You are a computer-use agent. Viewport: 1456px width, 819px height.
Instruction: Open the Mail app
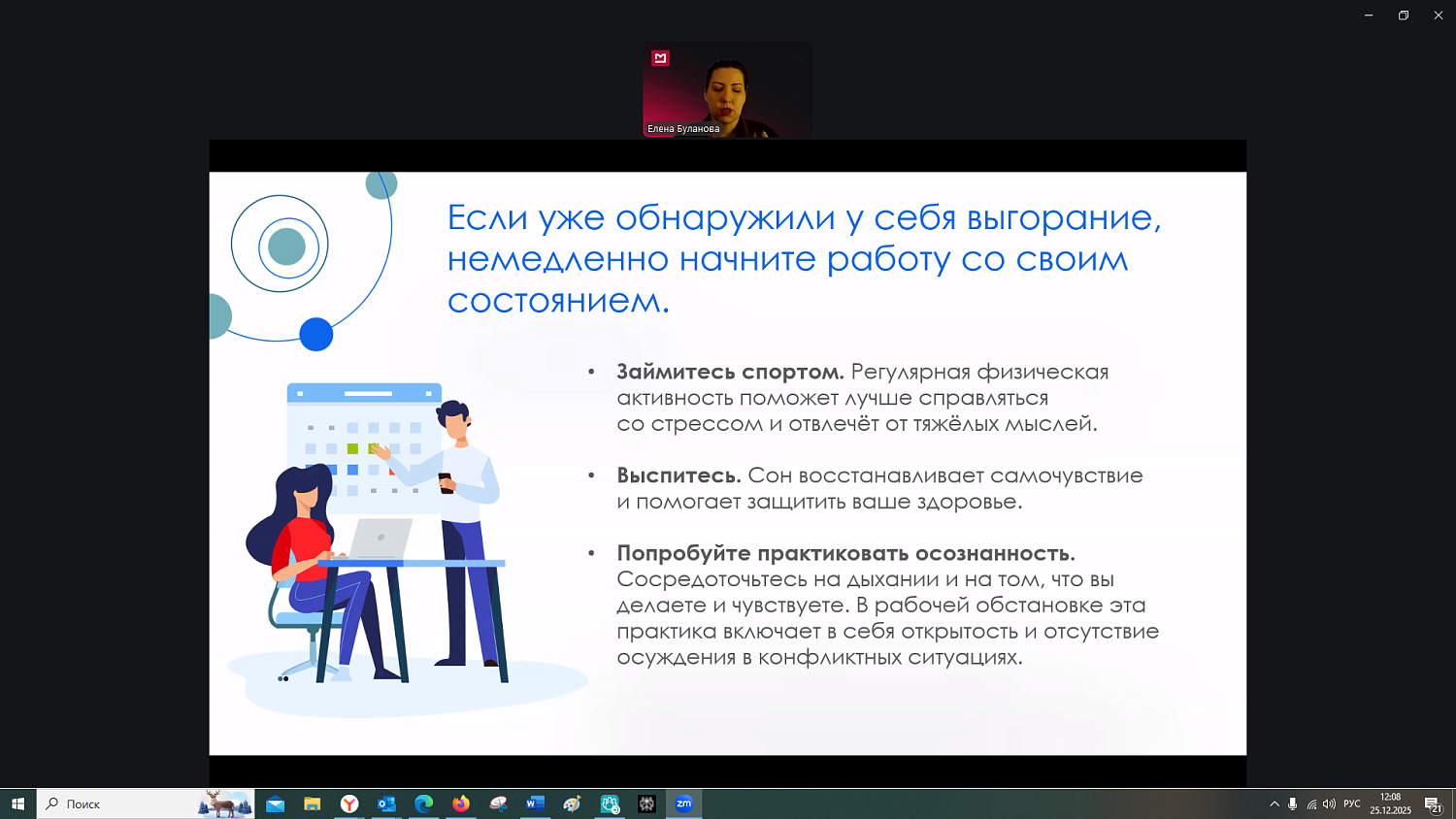click(x=276, y=803)
